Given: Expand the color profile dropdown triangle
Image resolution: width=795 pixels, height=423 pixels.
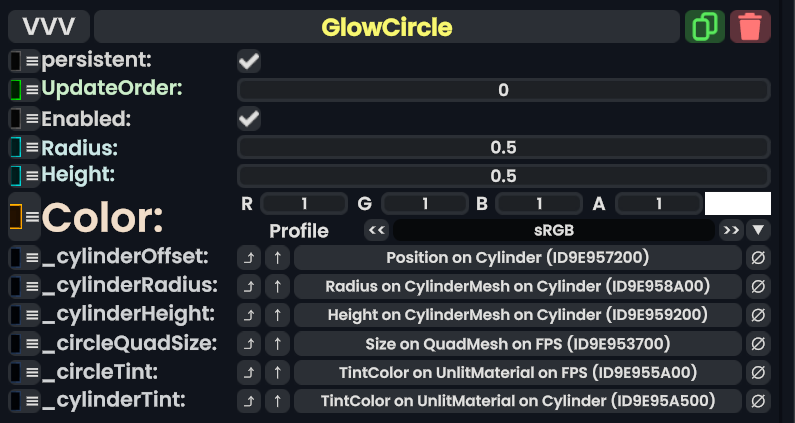Looking at the screenshot, I should [759, 230].
